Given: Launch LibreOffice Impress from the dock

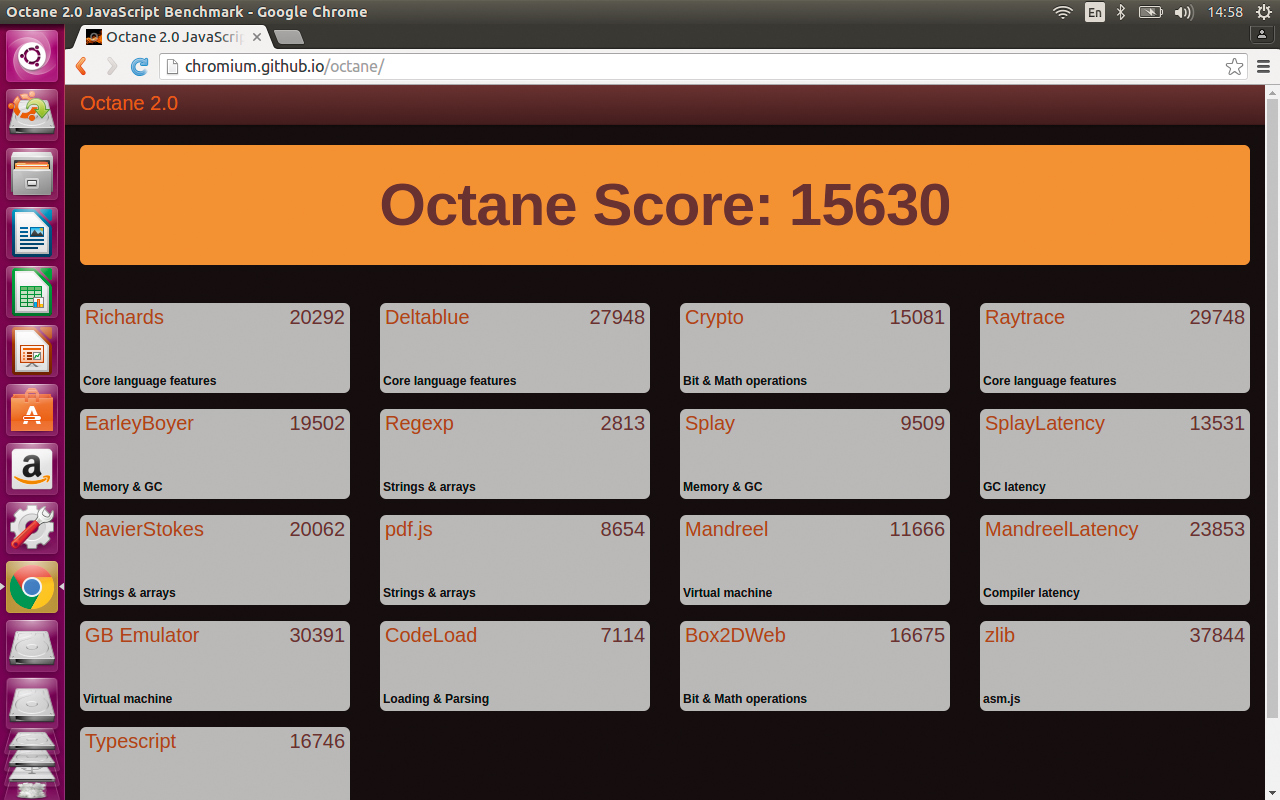Looking at the screenshot, I should pos(32,351).
